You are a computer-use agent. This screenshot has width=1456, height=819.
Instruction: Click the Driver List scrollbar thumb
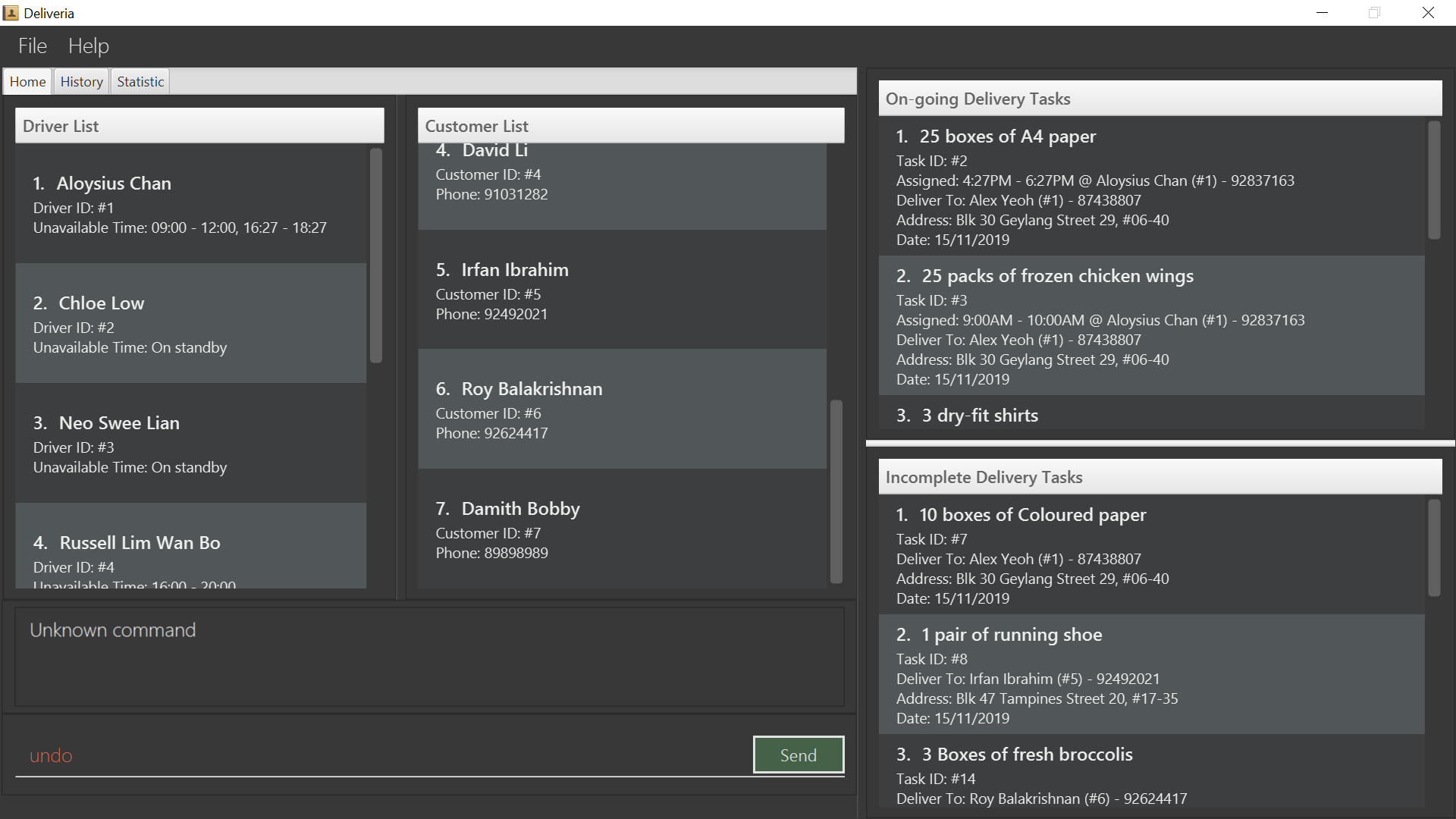coord(376,255)
